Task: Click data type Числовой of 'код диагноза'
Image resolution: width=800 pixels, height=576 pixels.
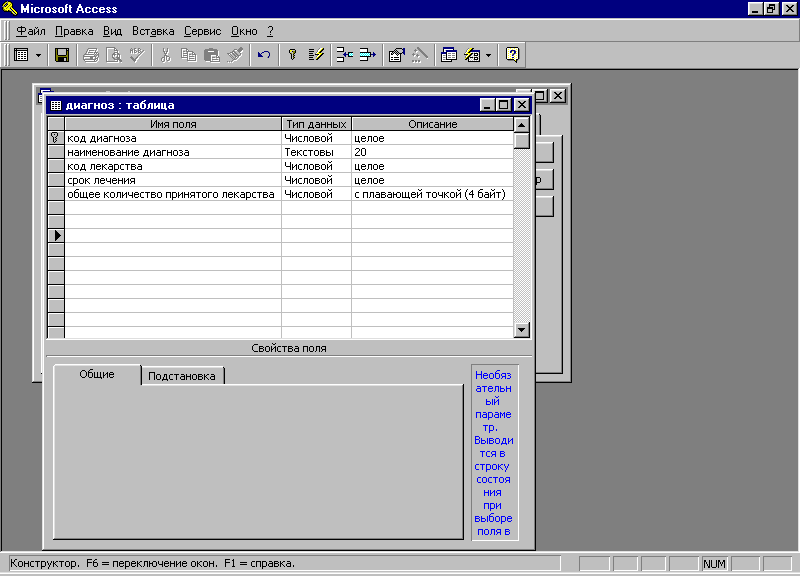Action: click(x=316, y=138)
